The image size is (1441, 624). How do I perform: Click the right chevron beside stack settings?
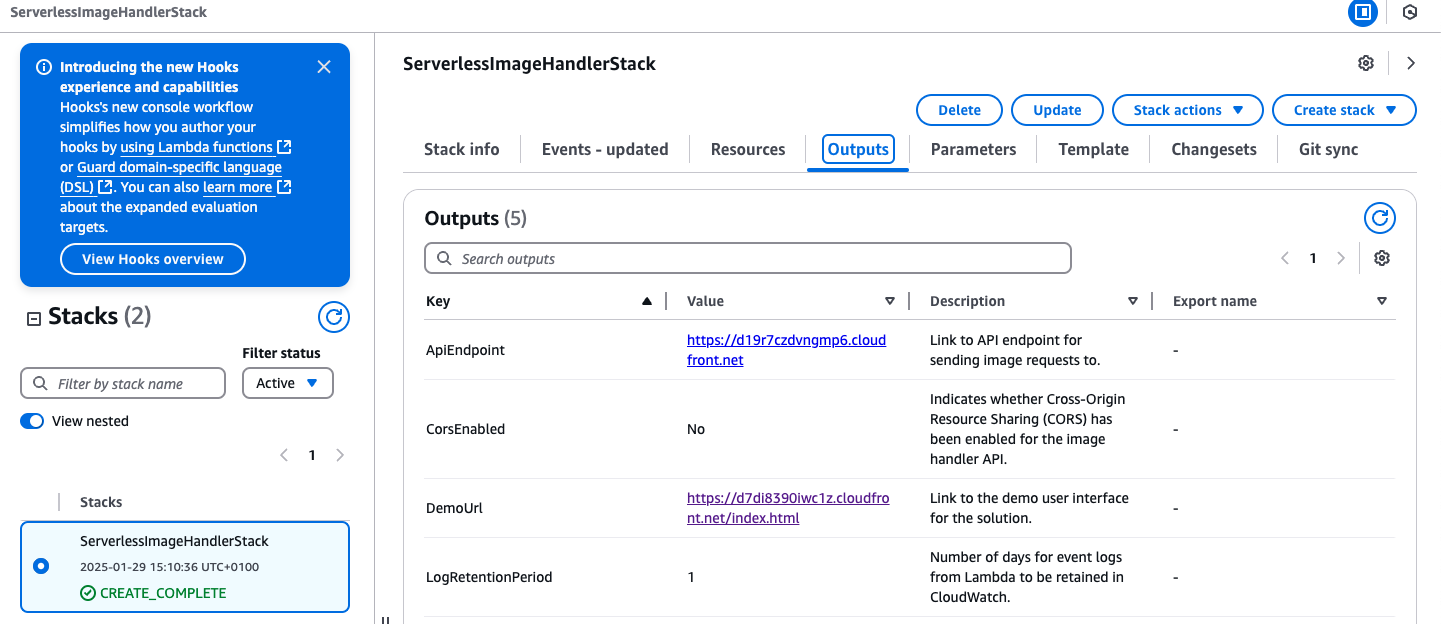(x=1411, y=63)
